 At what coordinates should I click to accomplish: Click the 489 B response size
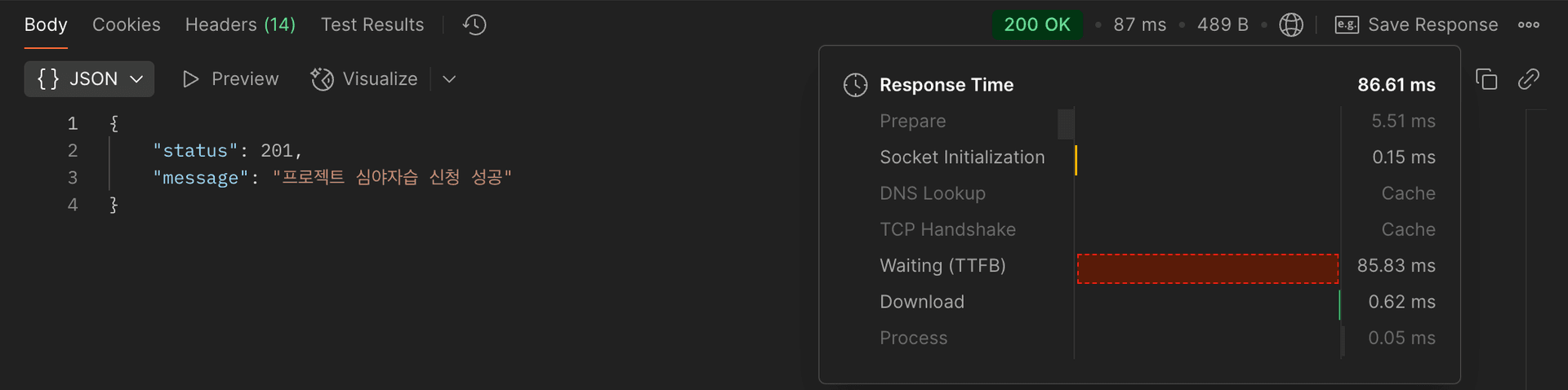click(x=1223, y=25)
